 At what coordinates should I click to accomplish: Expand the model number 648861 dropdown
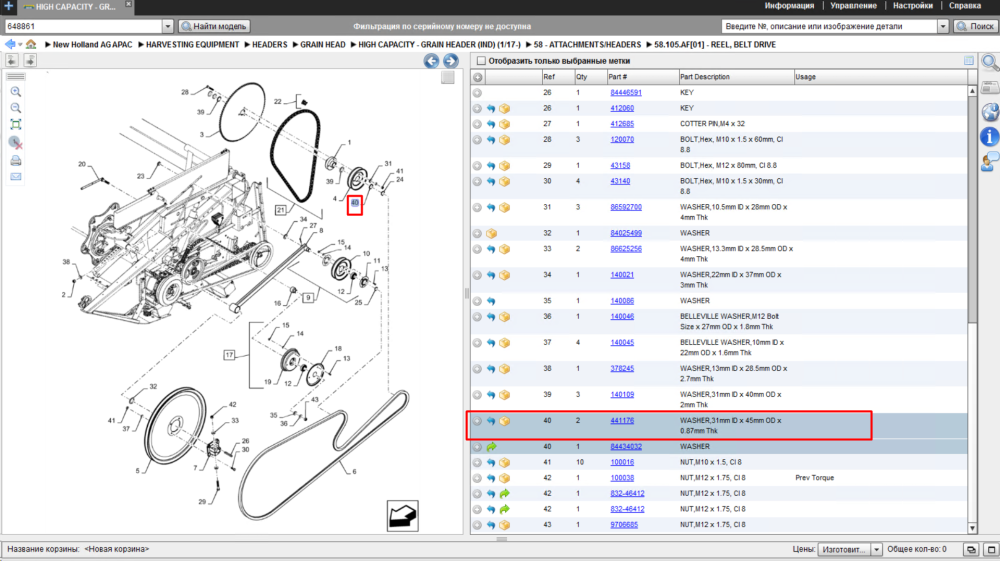coord(168,26)
